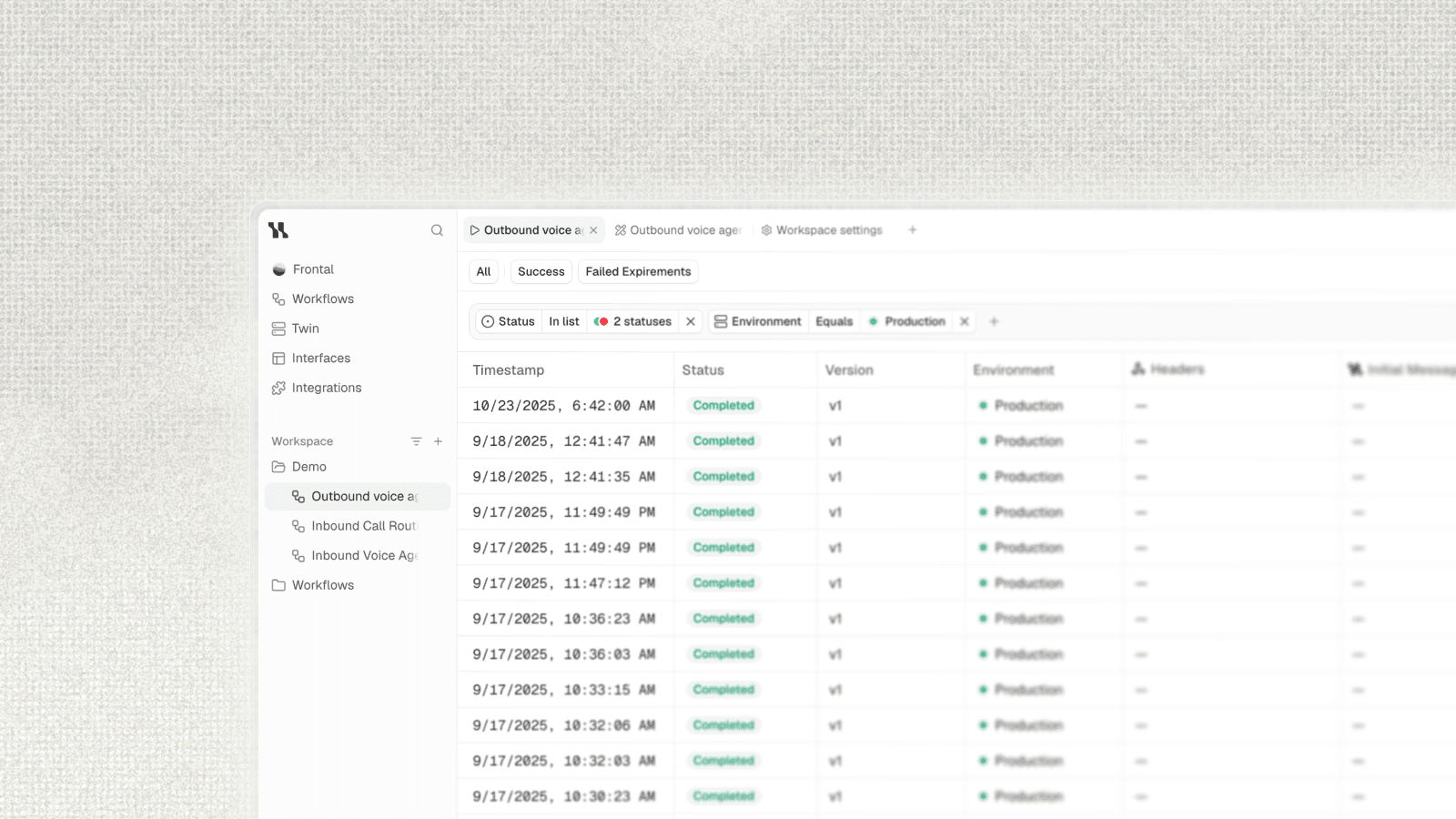Select Outbound voice agent in the sidebar

pos(358,496)
